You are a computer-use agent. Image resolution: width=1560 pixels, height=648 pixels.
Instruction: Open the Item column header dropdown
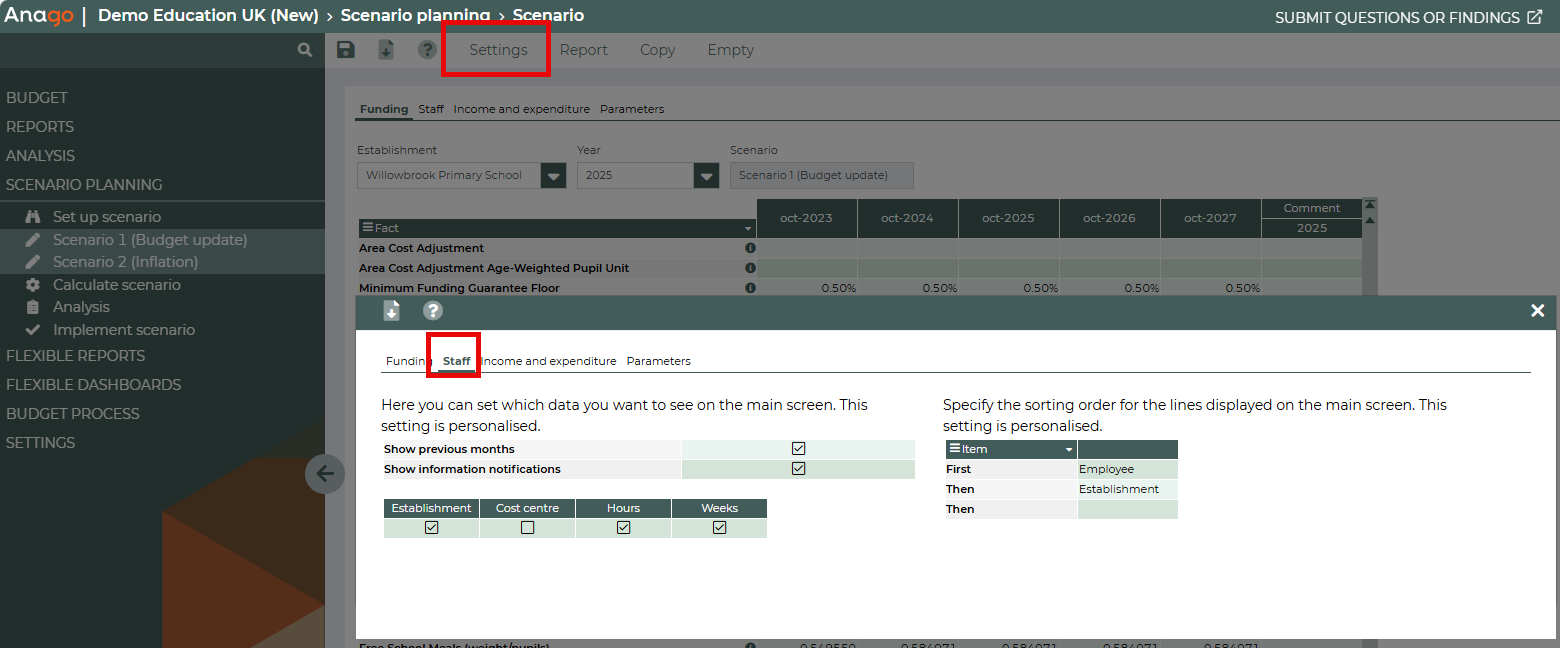click(1069, 450)
